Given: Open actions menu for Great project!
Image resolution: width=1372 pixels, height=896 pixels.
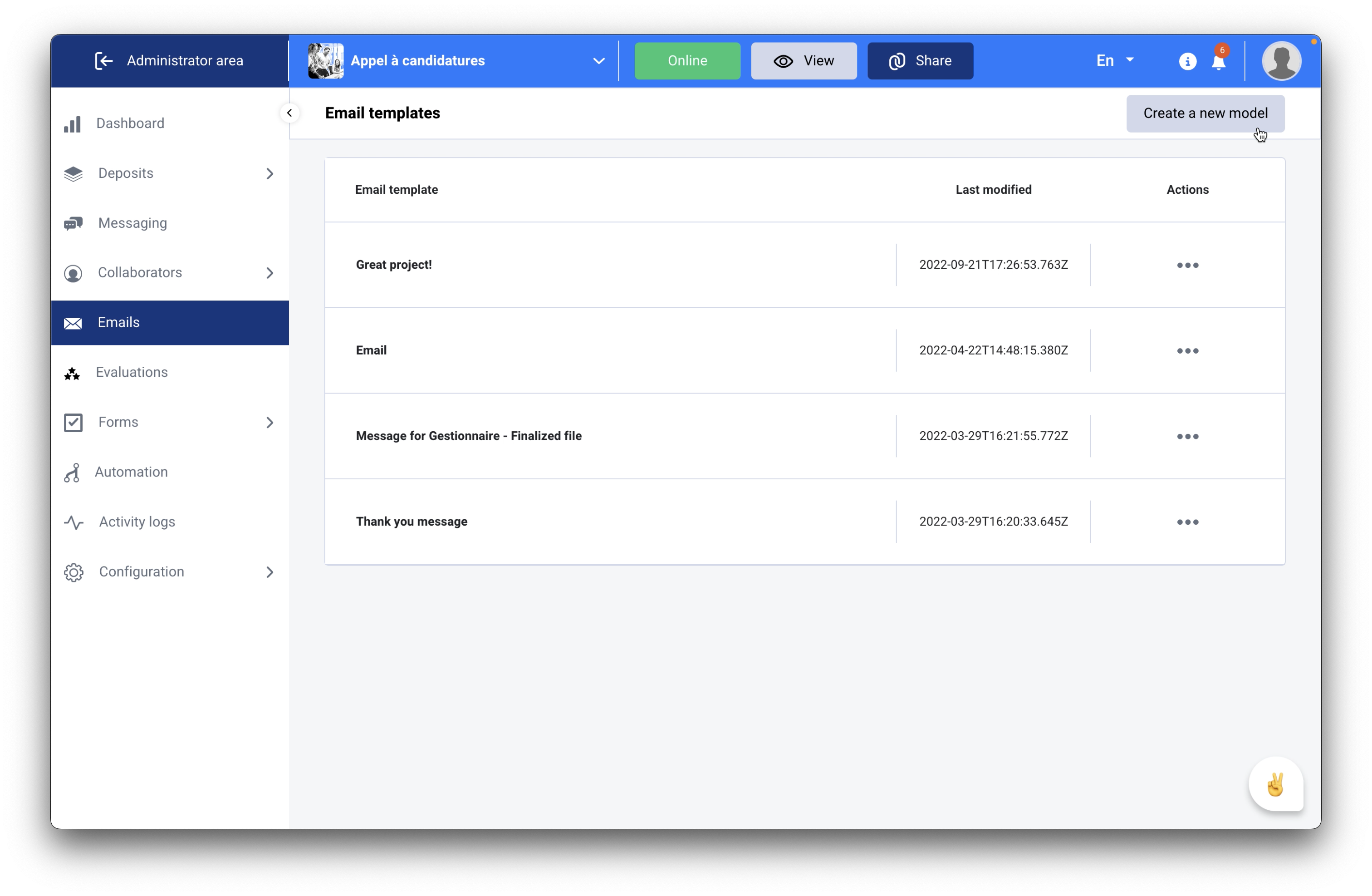Looking at the screenshot, I should click(x=1187, y=264).
